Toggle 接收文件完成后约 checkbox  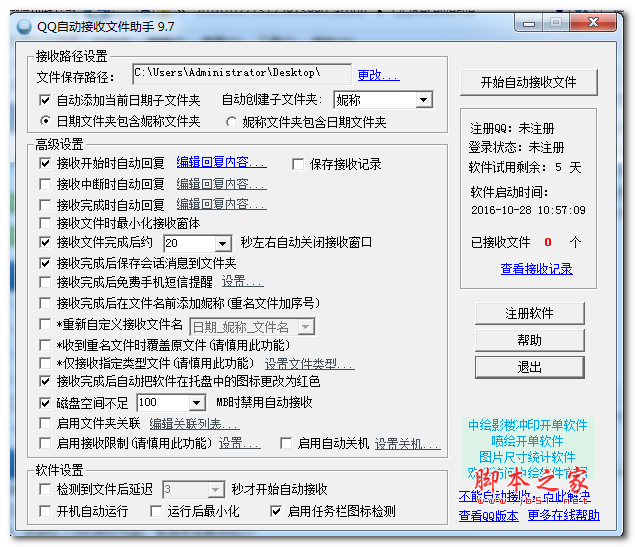(x=45, y=243)
